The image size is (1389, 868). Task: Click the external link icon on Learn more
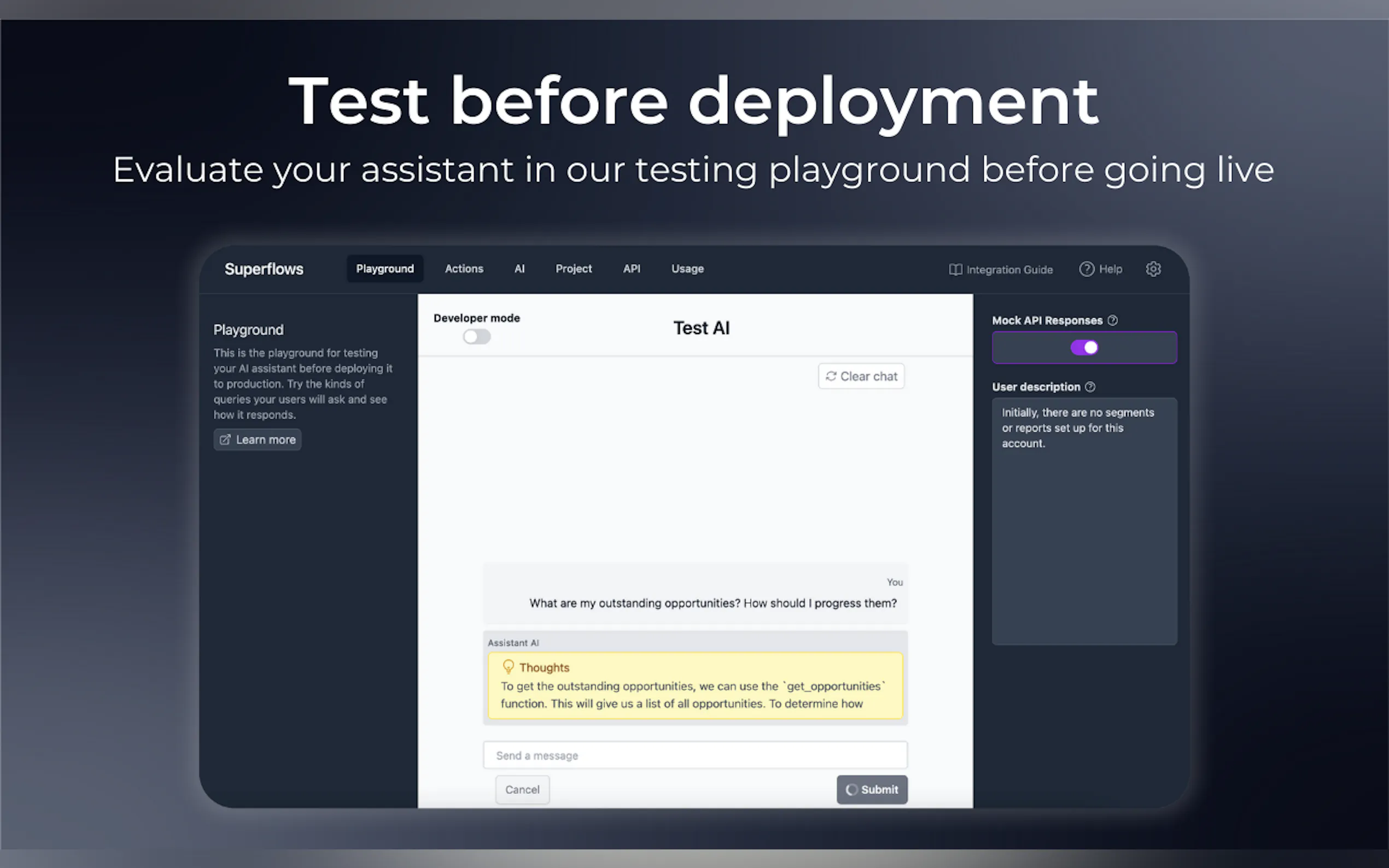(x=225, y=439)
